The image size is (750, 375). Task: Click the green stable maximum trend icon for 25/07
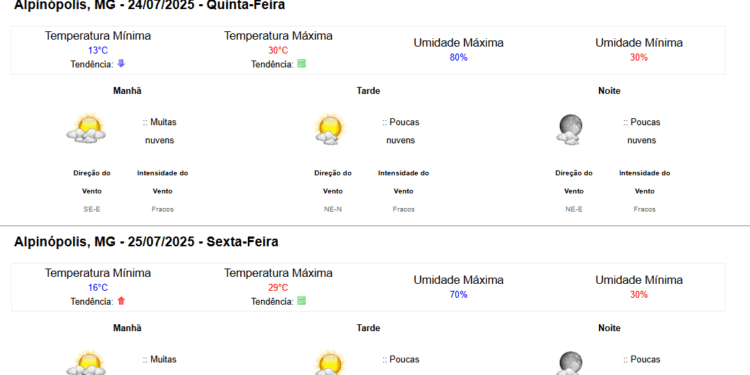pos(301,301)
